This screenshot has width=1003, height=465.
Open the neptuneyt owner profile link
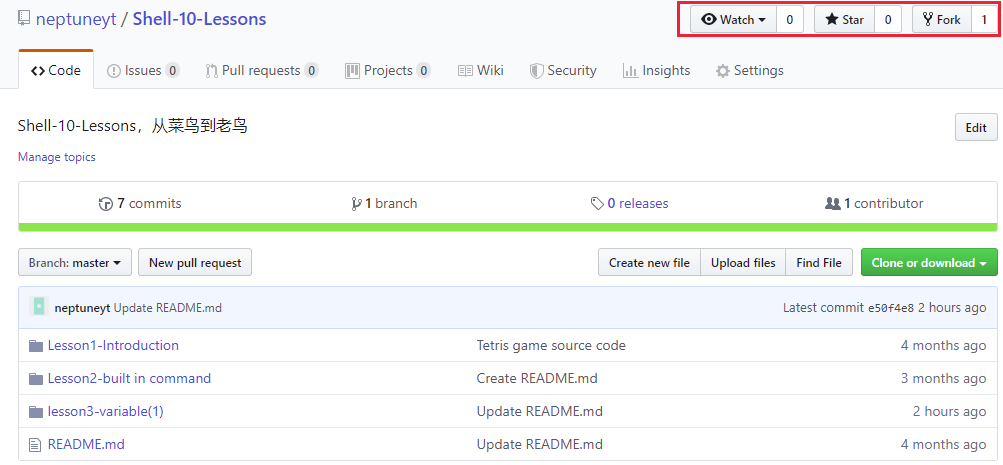tap(76, 19)
